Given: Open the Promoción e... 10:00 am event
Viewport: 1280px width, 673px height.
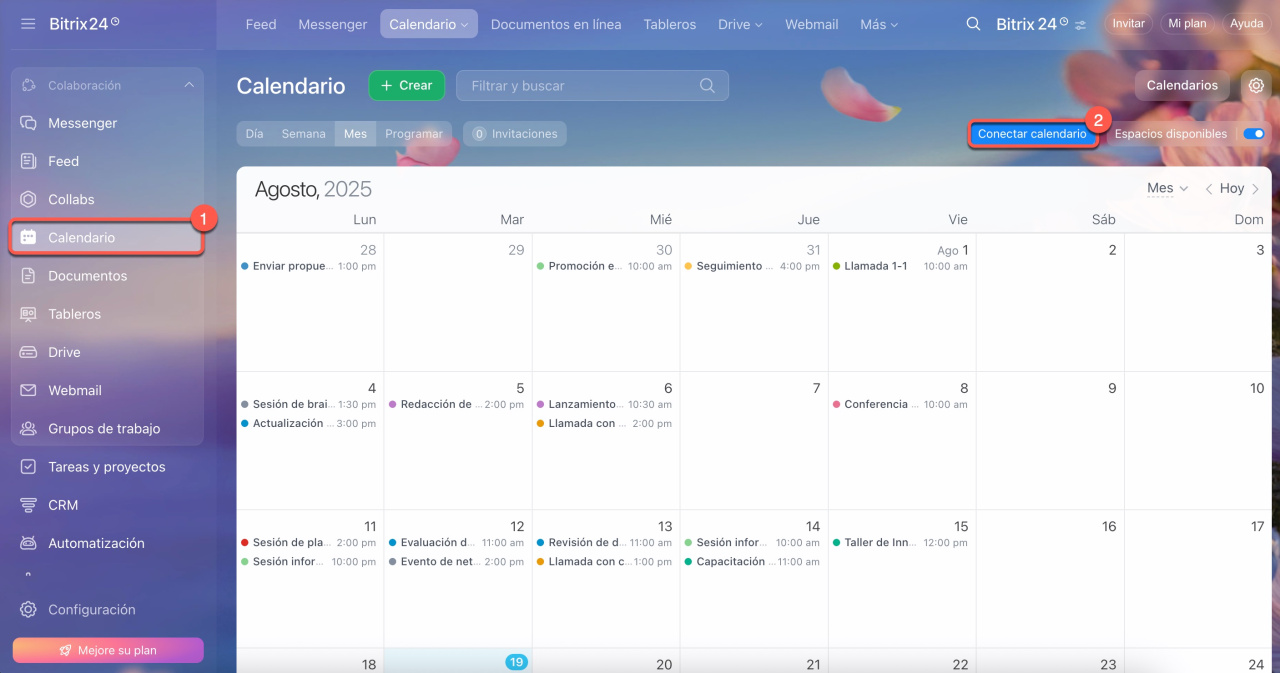Looking at the screenshot, I should coord(605,267).
